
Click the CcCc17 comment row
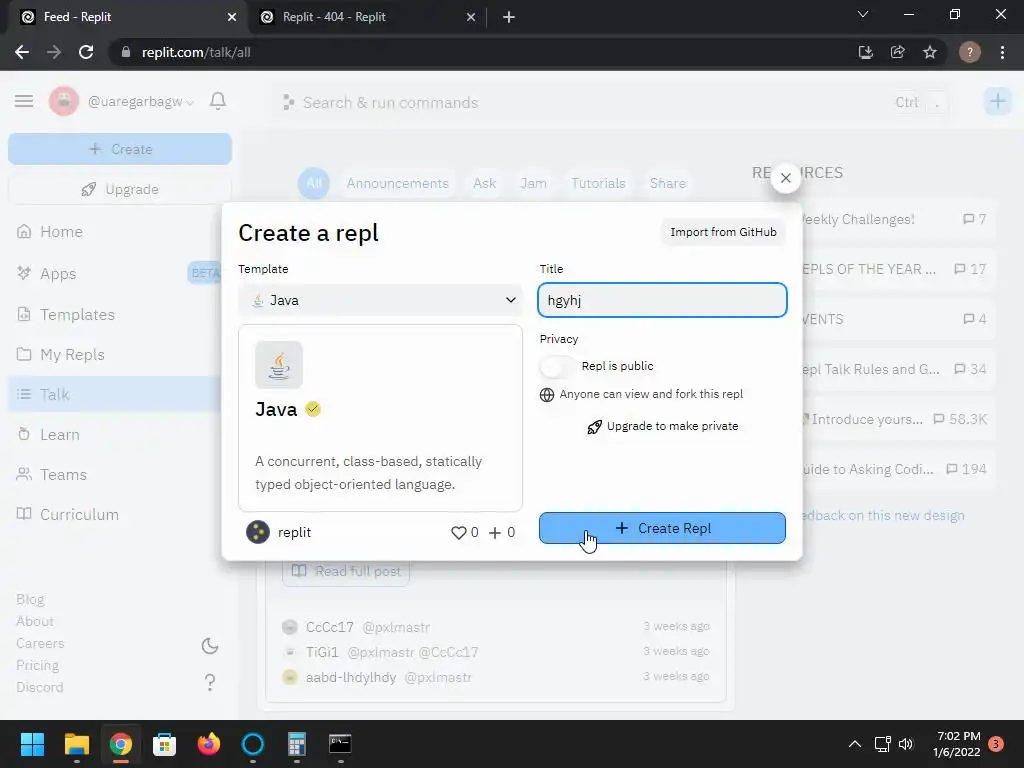click(x=496, y=627)
